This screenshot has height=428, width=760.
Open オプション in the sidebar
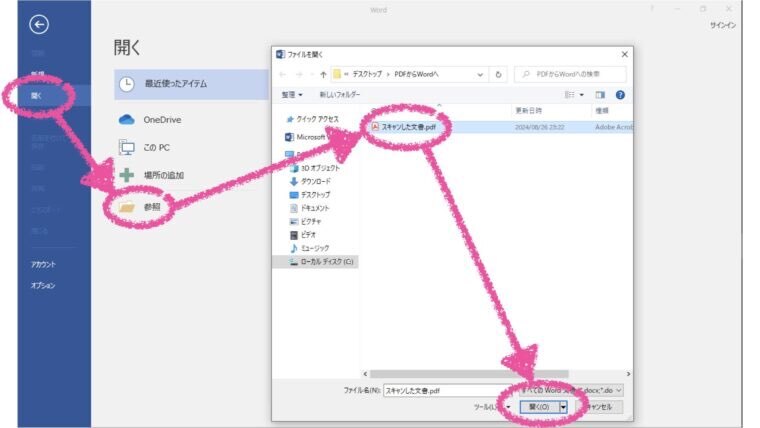click(43, 285)
